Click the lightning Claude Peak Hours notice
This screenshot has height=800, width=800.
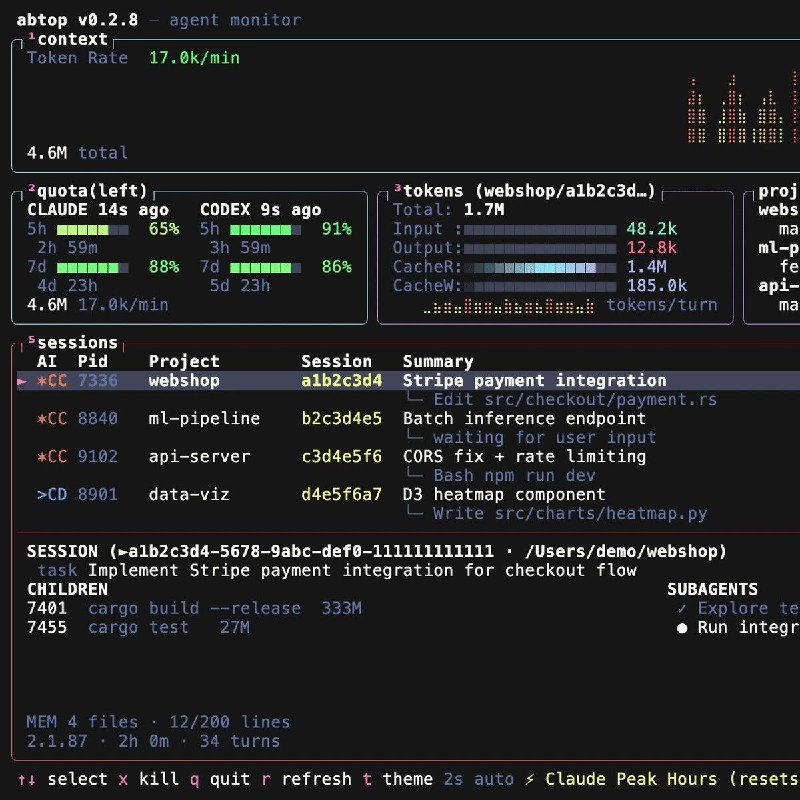tap(662, 779)
